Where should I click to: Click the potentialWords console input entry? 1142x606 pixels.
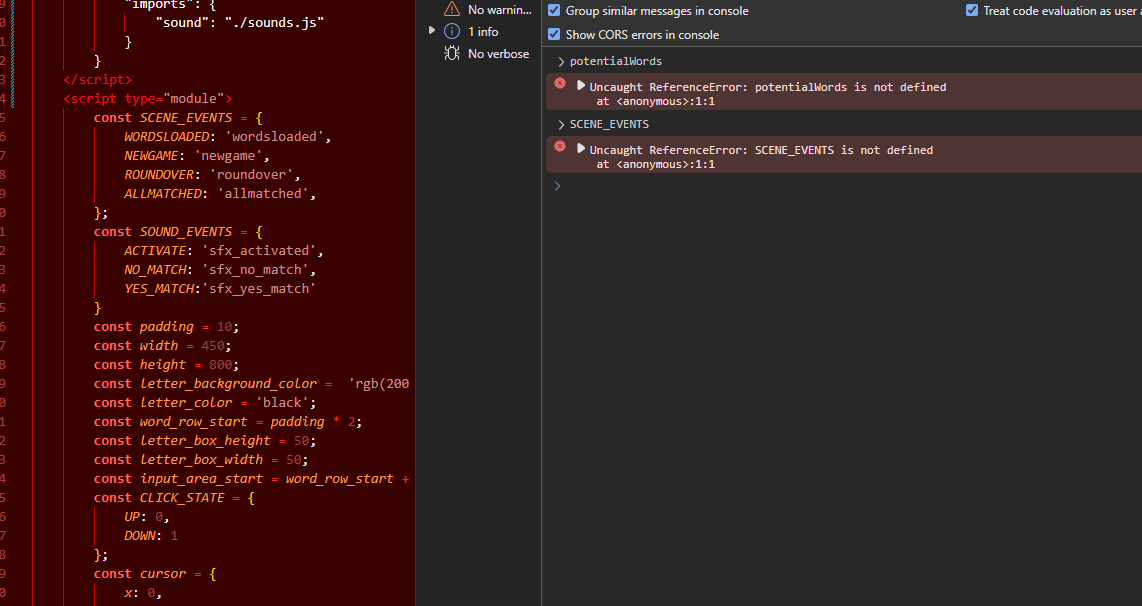click(615, 61)
